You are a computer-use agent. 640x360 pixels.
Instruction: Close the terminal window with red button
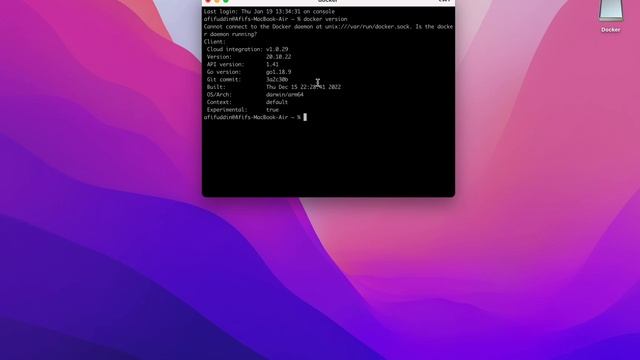208,1
